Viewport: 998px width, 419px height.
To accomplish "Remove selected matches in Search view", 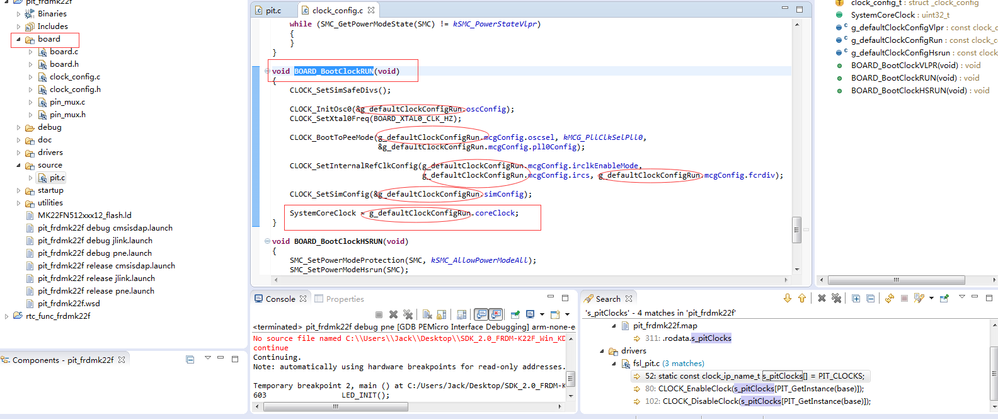I will coord(822,298).
